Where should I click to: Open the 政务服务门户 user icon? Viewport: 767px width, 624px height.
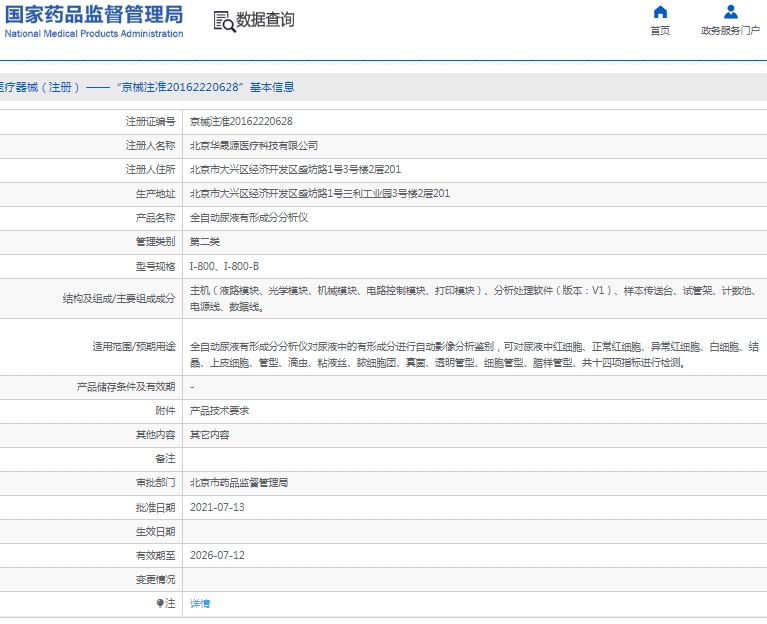pyautogui.click(x=731, y=11)
